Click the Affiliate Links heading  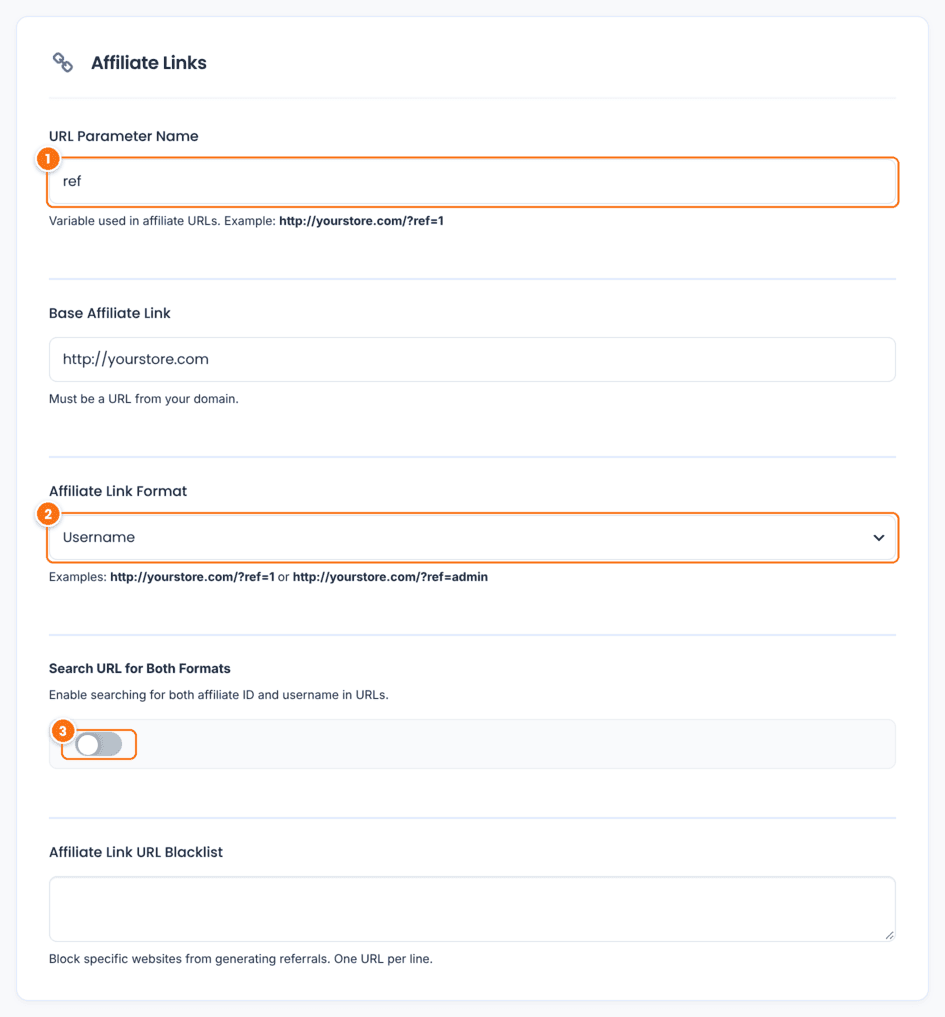pyautogui.click(x=149, y=63)
